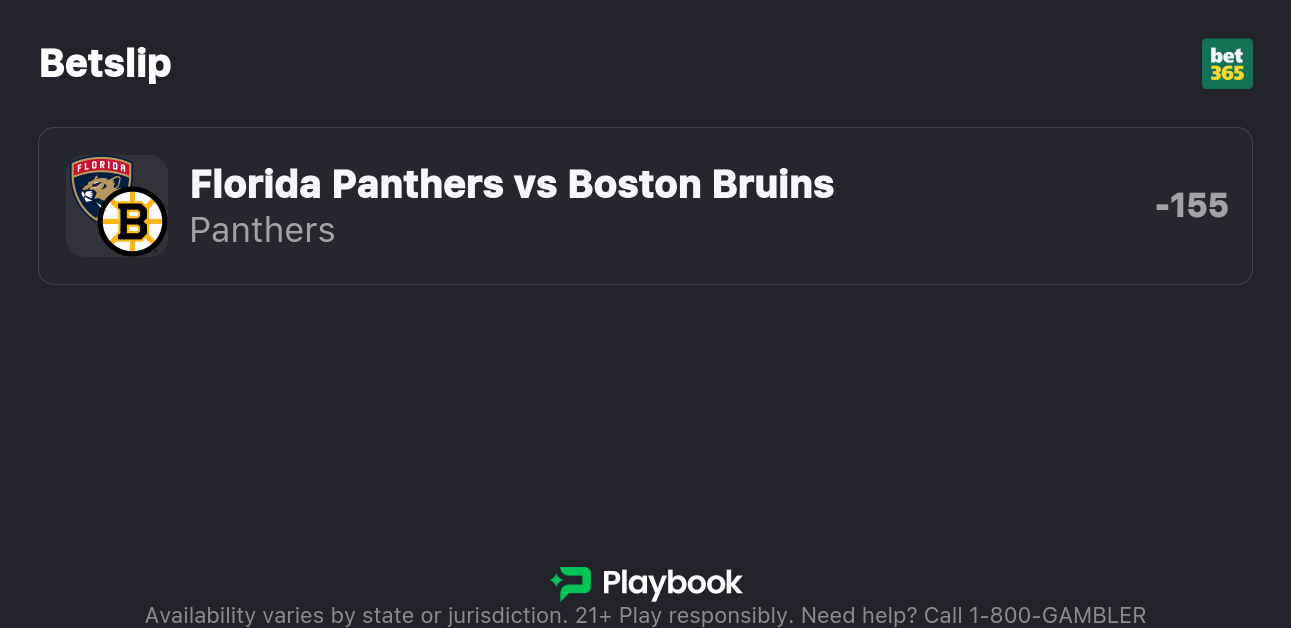The height and width of the screenshot is (628, 1291).
Task: Select the -155 odds value
Action: 1191,206
